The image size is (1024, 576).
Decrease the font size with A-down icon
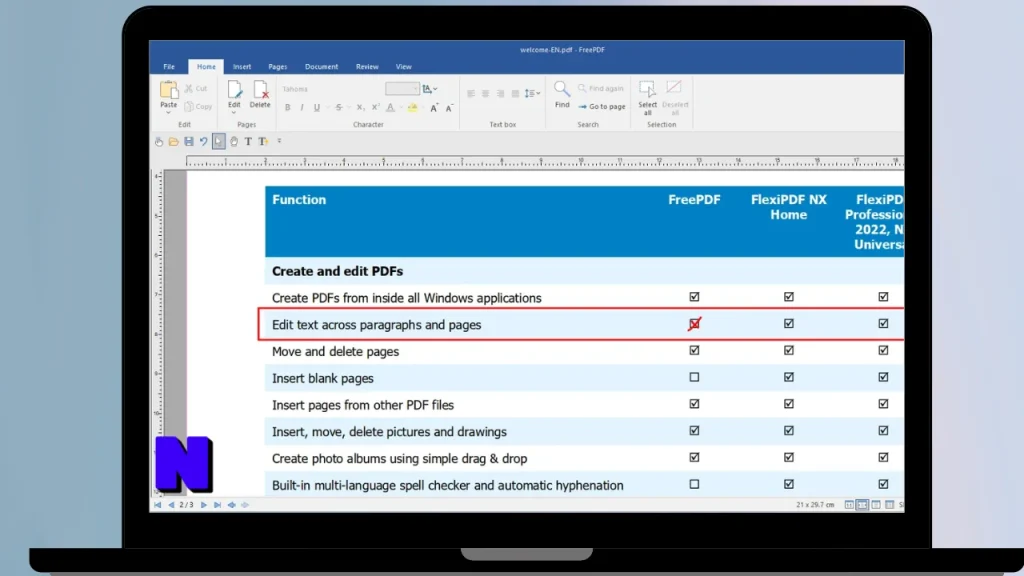pos(449,108)
